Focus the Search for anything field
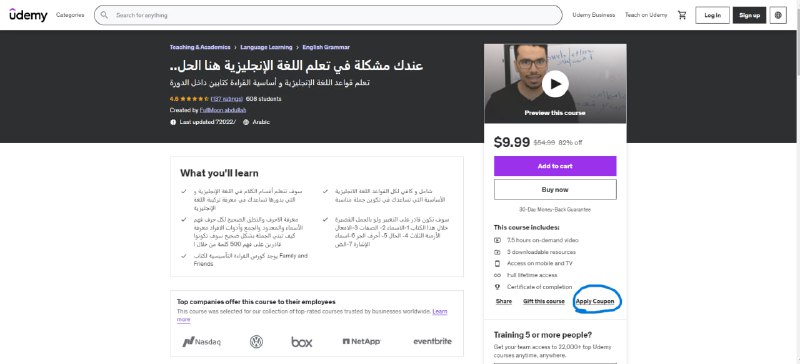 (328, 15)
